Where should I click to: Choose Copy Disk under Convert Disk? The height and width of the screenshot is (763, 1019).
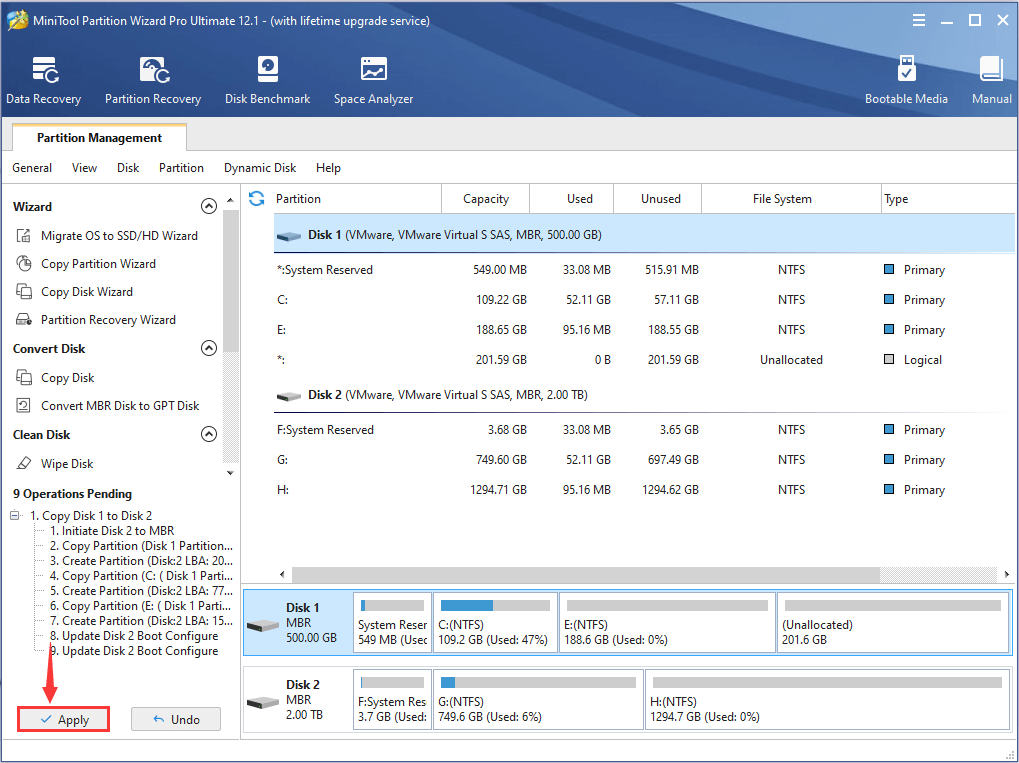pos(55,377)
